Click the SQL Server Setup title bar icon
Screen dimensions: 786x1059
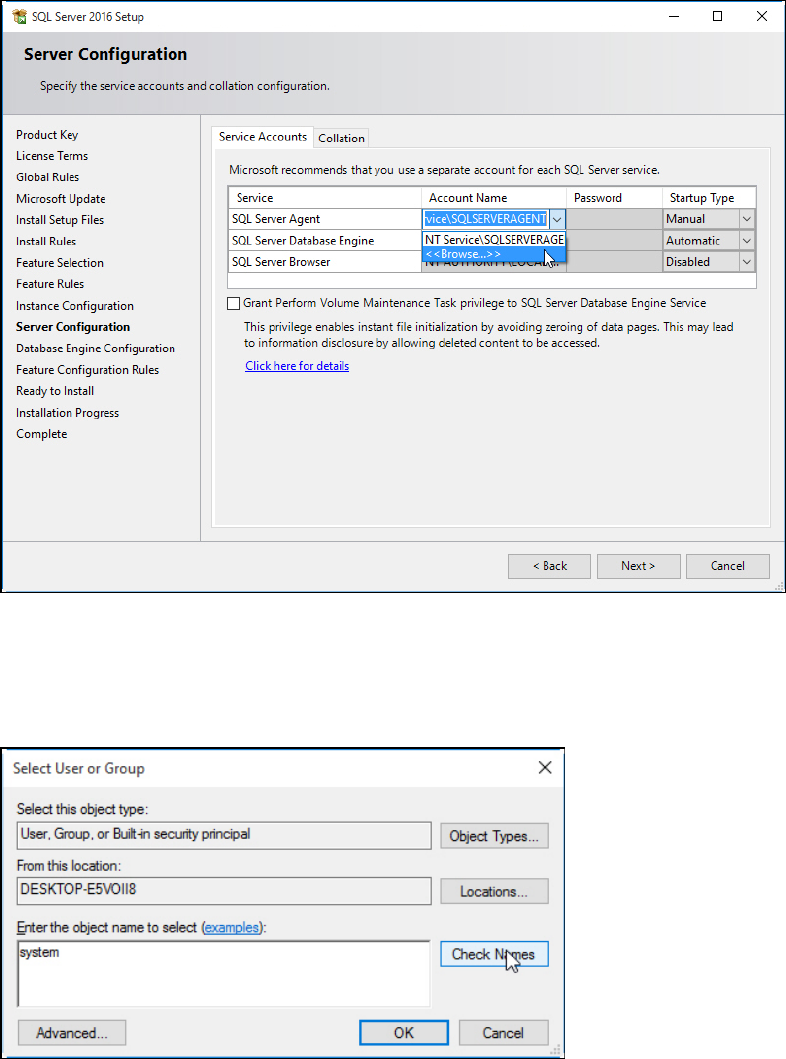tap(19, 16)
